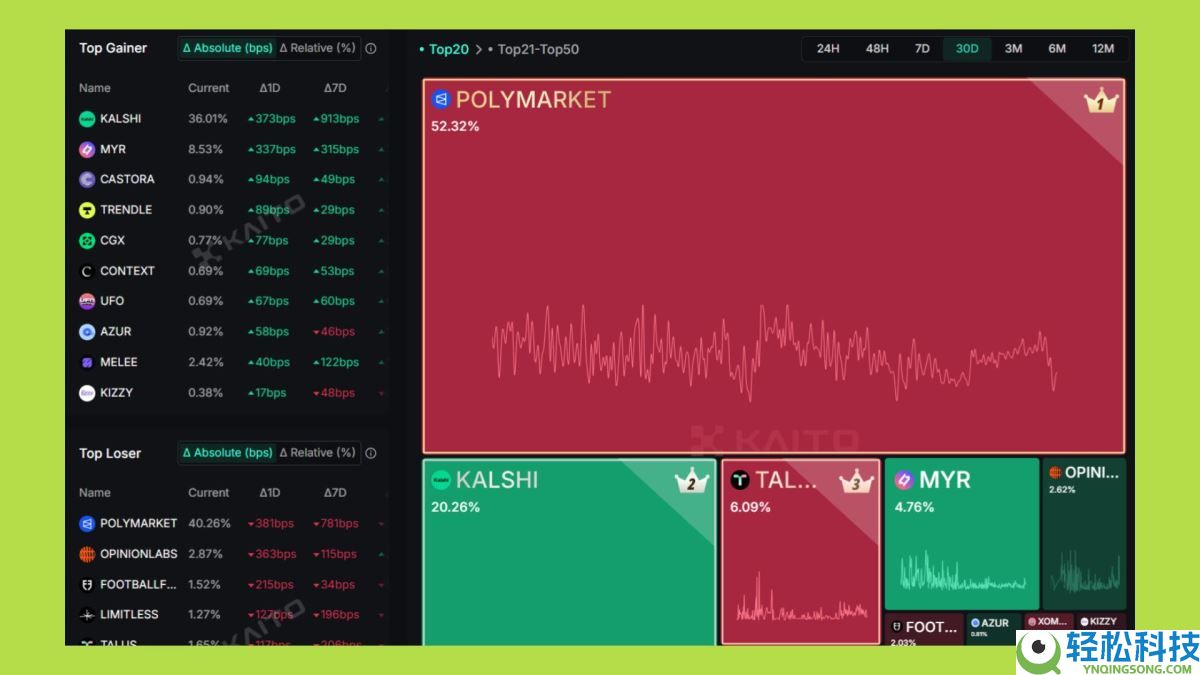
Task: Click the MYR icon in Top Gainer list
Action: click(x=87, y=149)
